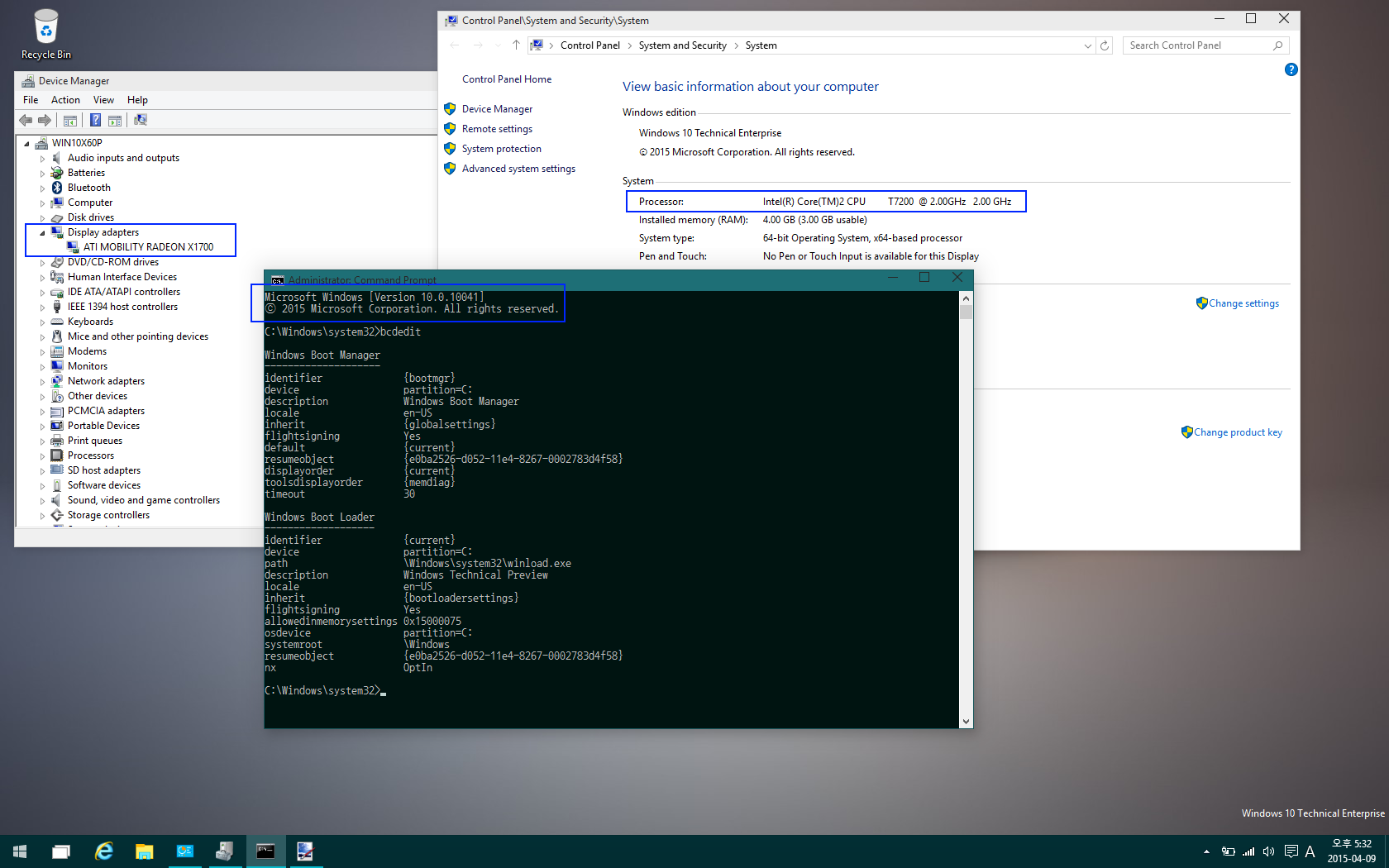Select SD host adapters tree item
The width and height of the screenshot is (1389, 868).
(103, 470)
